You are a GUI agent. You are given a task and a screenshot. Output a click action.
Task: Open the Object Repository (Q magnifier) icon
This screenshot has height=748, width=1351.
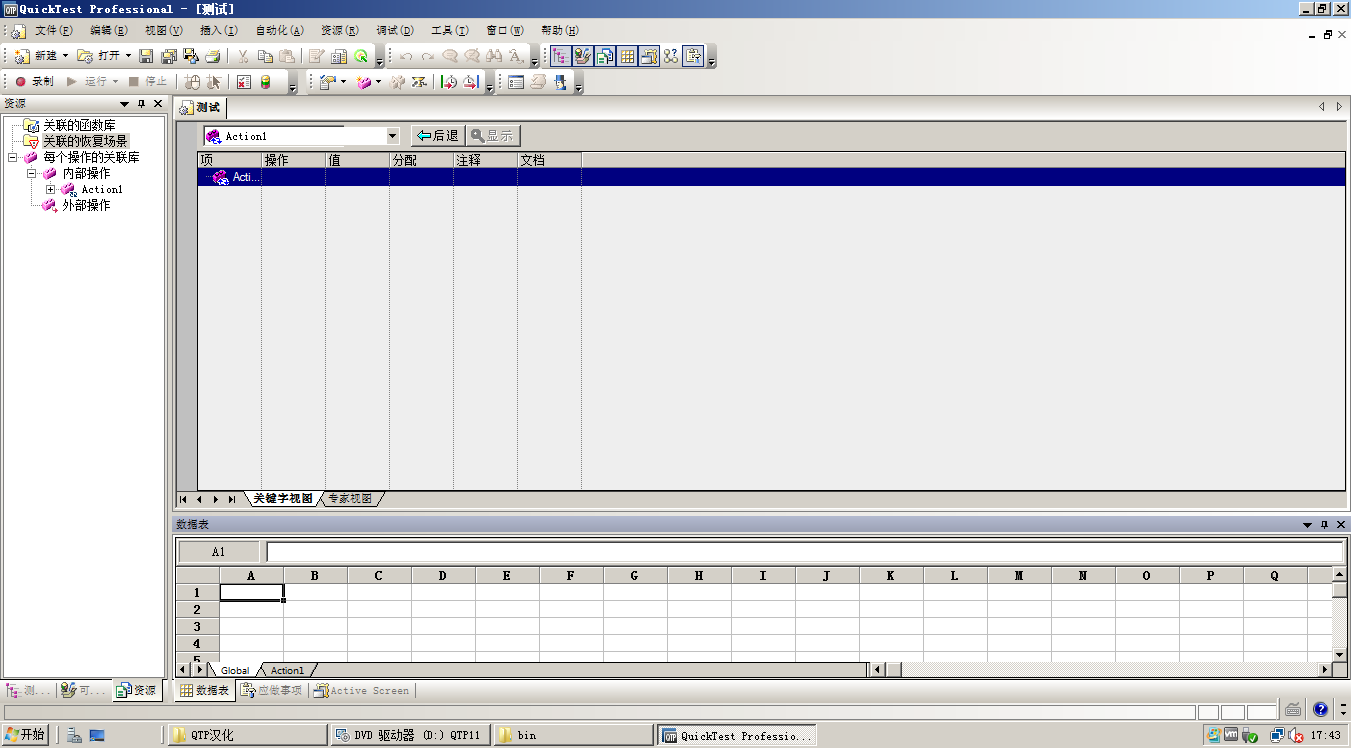coord(361,56)
